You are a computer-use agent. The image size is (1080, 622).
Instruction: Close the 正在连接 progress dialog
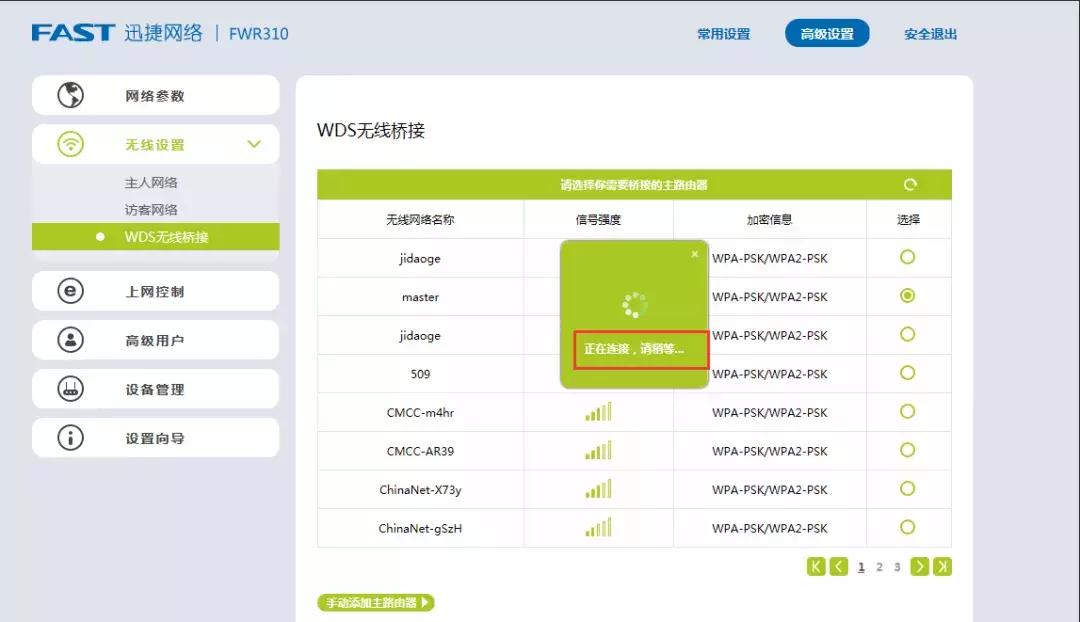(x=695, y=253)
